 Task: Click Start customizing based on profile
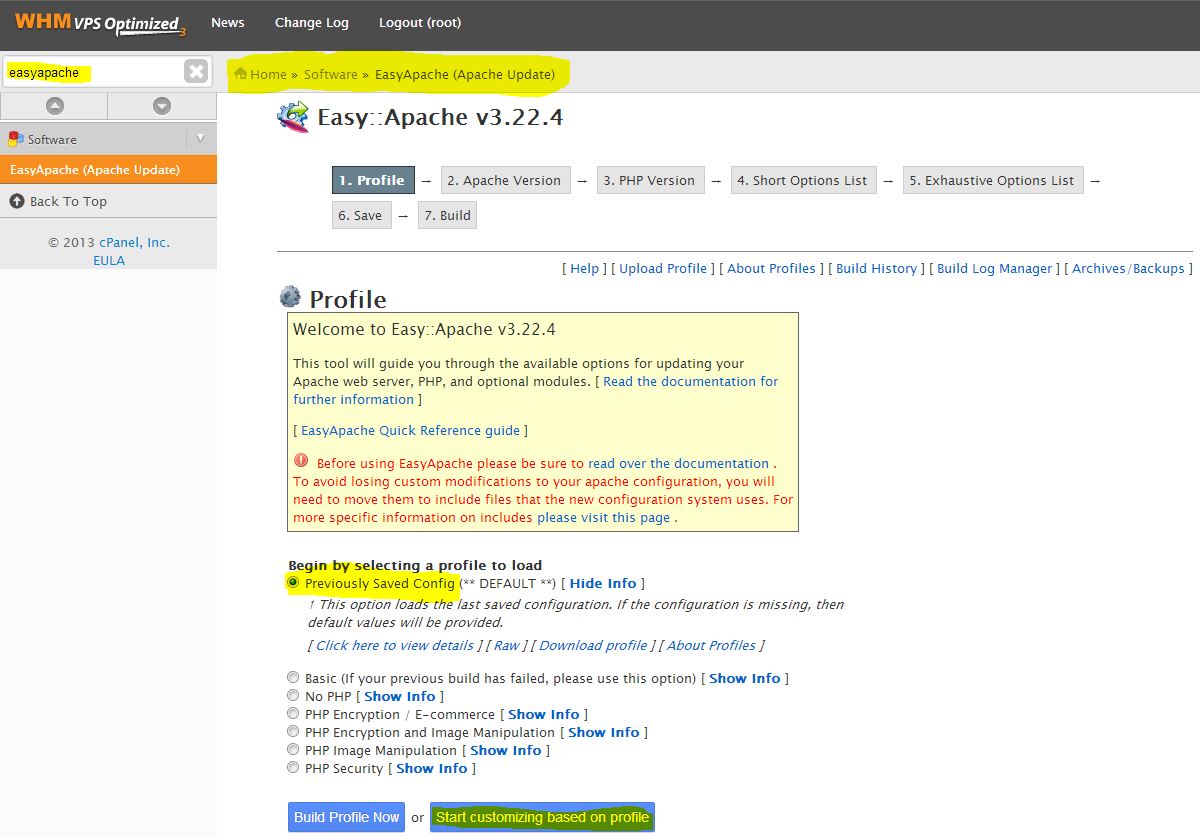543,817
